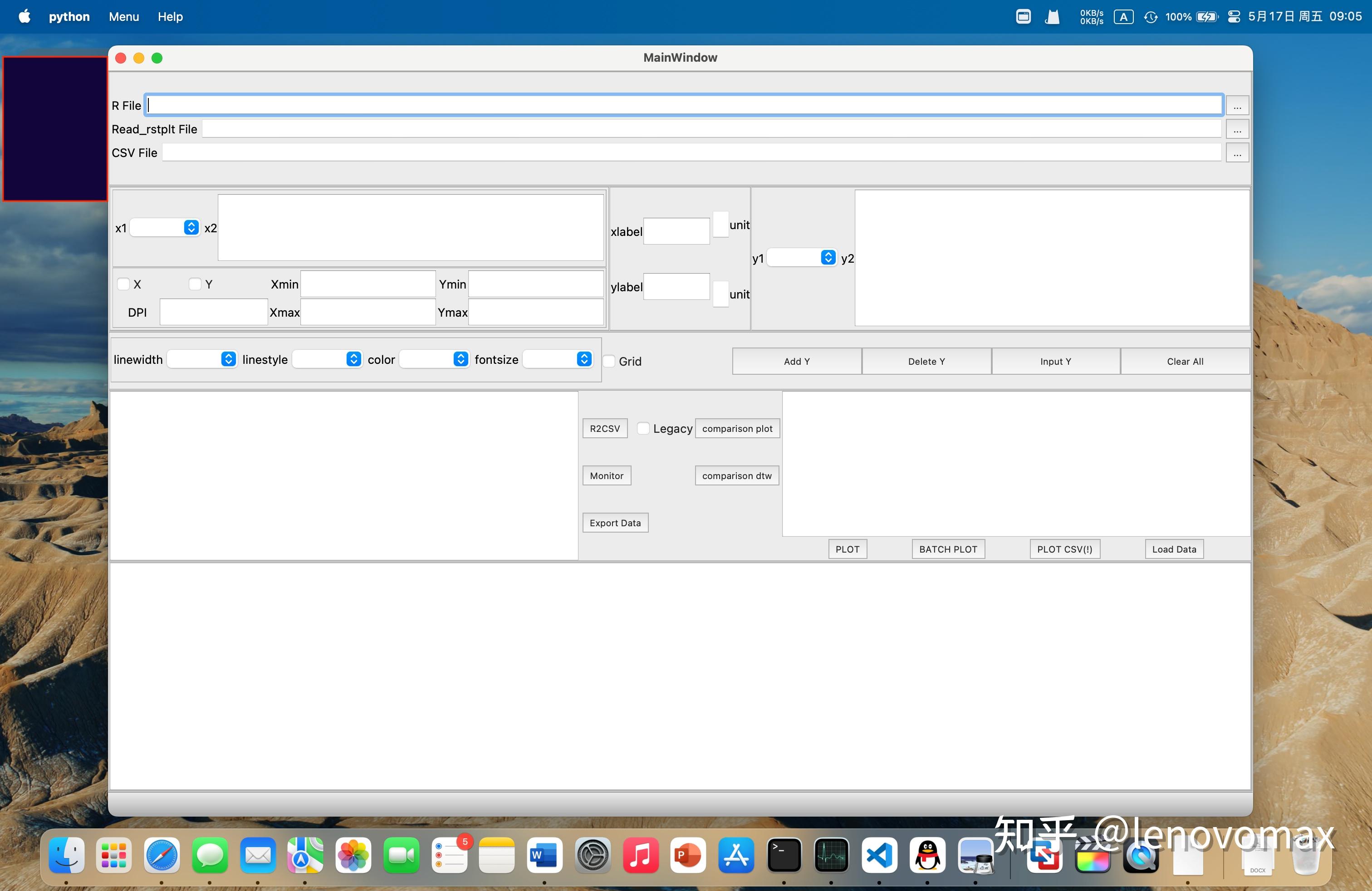1372x891 pixels.
Task: Click the Export Data button
Action: coord(615,523)
